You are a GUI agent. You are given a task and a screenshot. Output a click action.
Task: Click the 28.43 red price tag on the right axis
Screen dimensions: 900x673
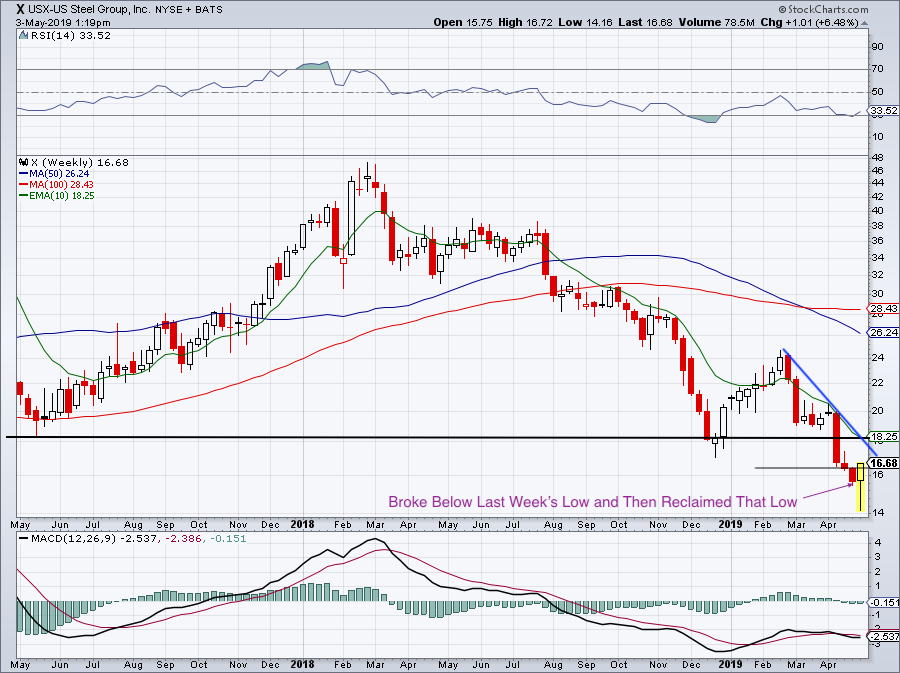pyautogui.click(x=883, y=309)
